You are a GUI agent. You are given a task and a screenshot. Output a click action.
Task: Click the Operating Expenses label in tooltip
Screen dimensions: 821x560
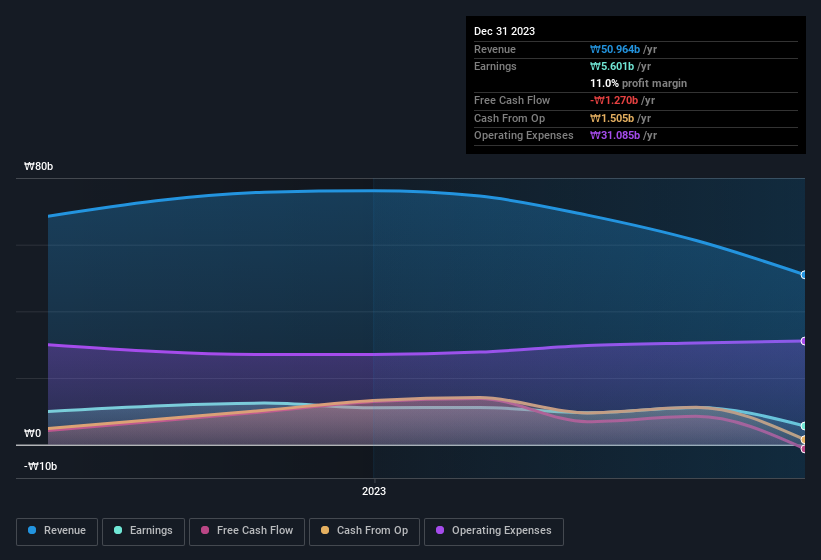click(524, 136)
